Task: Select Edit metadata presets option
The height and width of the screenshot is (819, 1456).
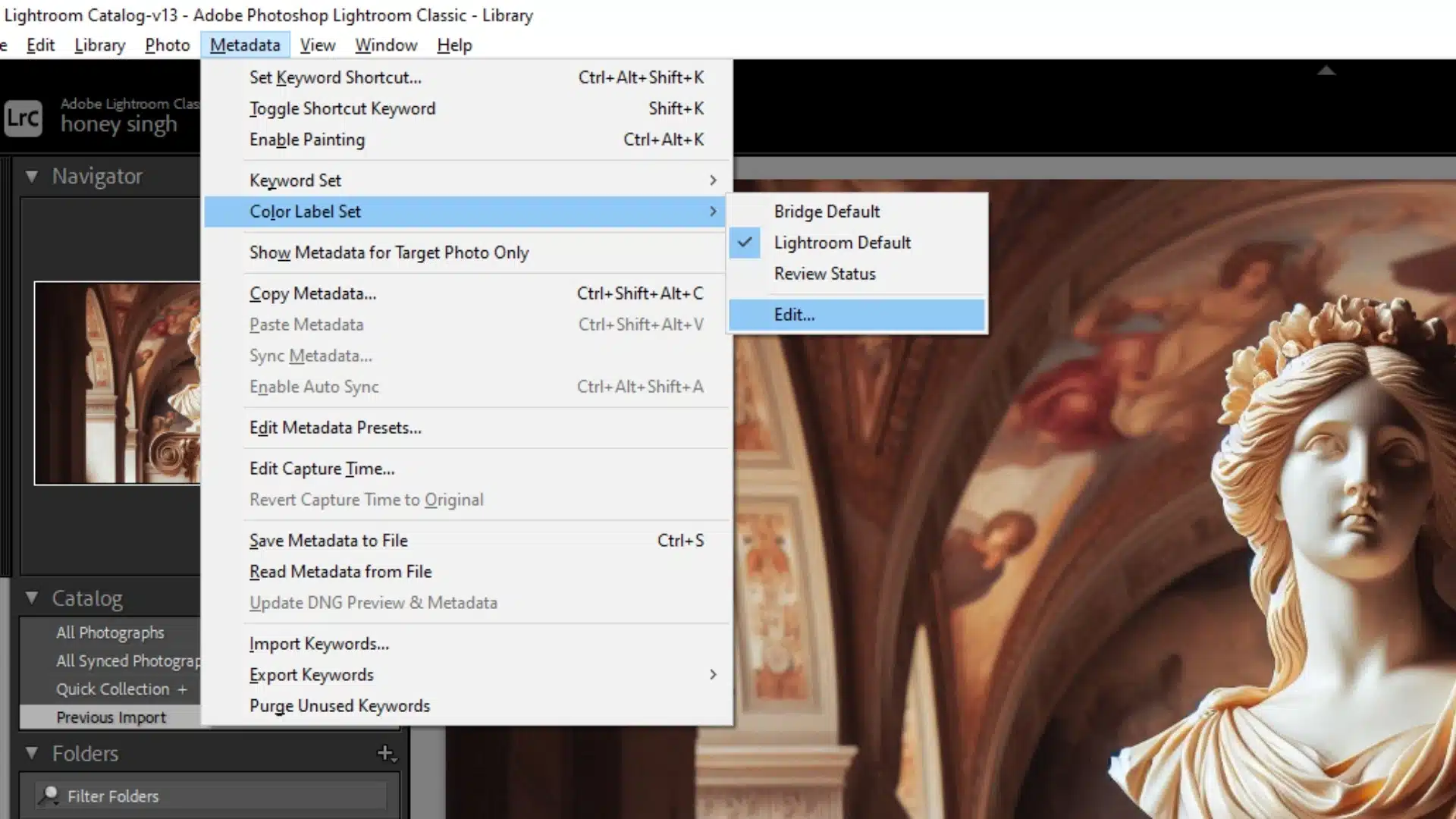Action: (x=336, y=427)
